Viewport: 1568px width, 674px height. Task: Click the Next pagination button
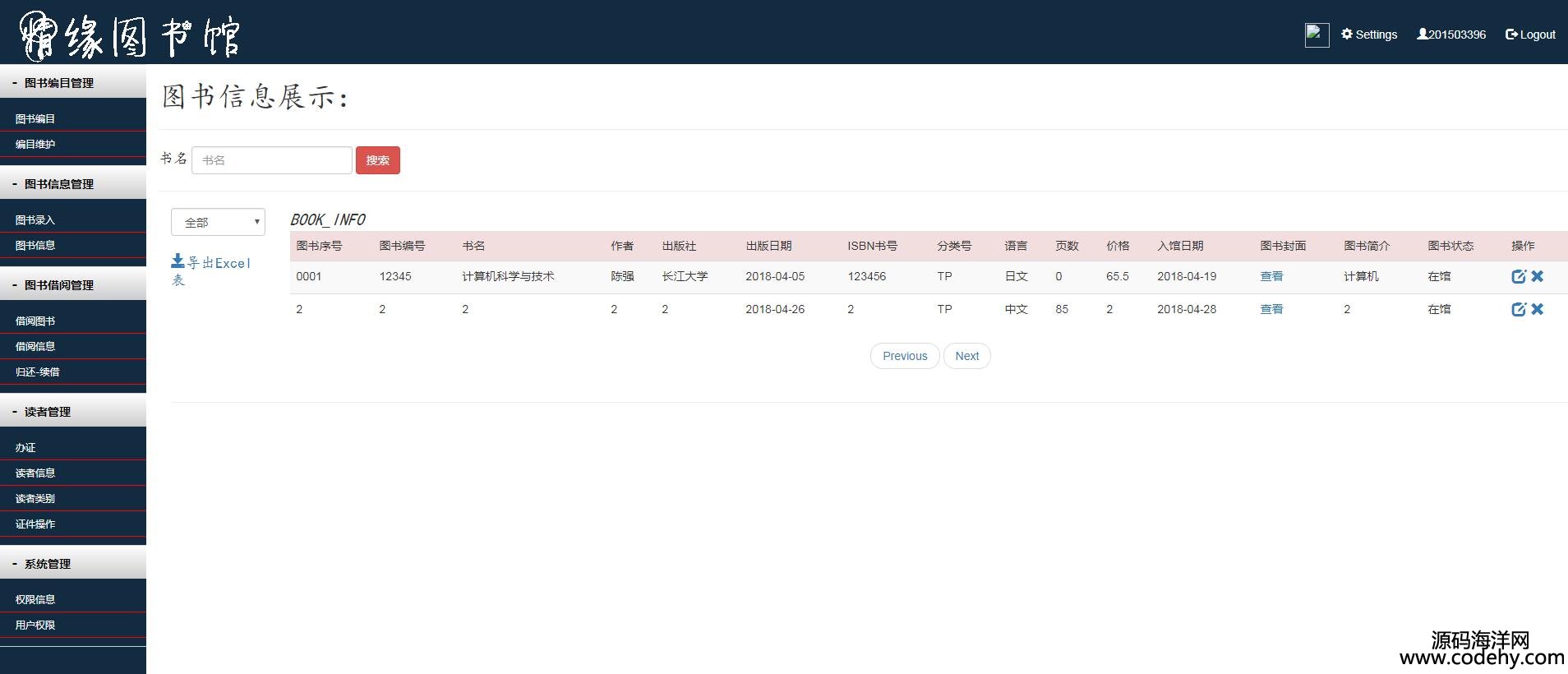tap(966, 356)
